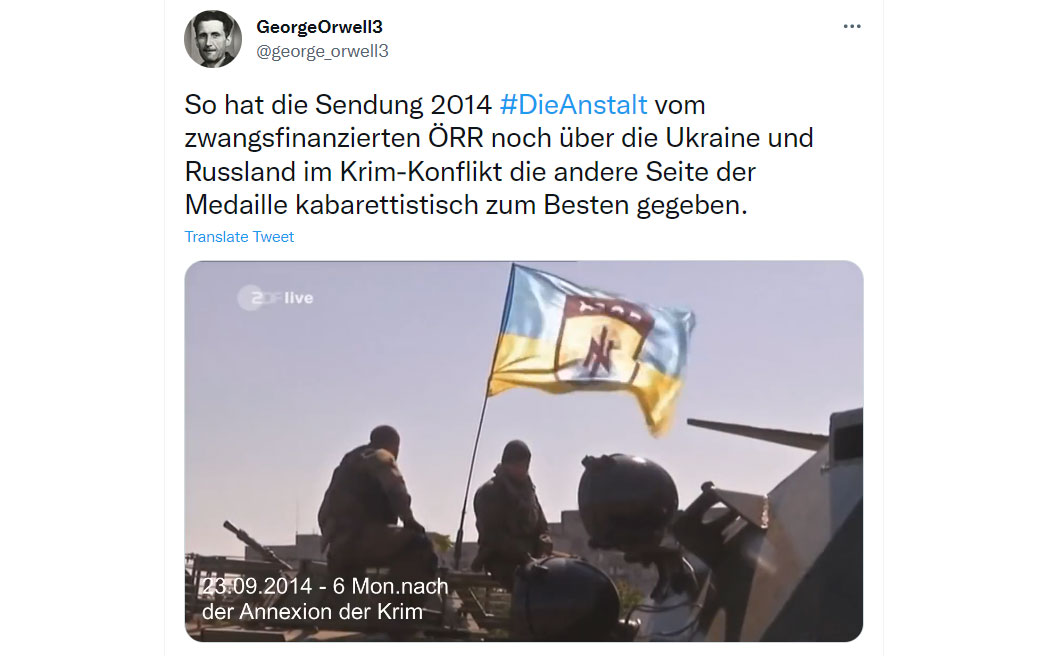This screenshot has height=656, width=1050.
Task: Click the video caption text '23.09.2014 - 6 Mon.nach'
Action: [325, 586]
